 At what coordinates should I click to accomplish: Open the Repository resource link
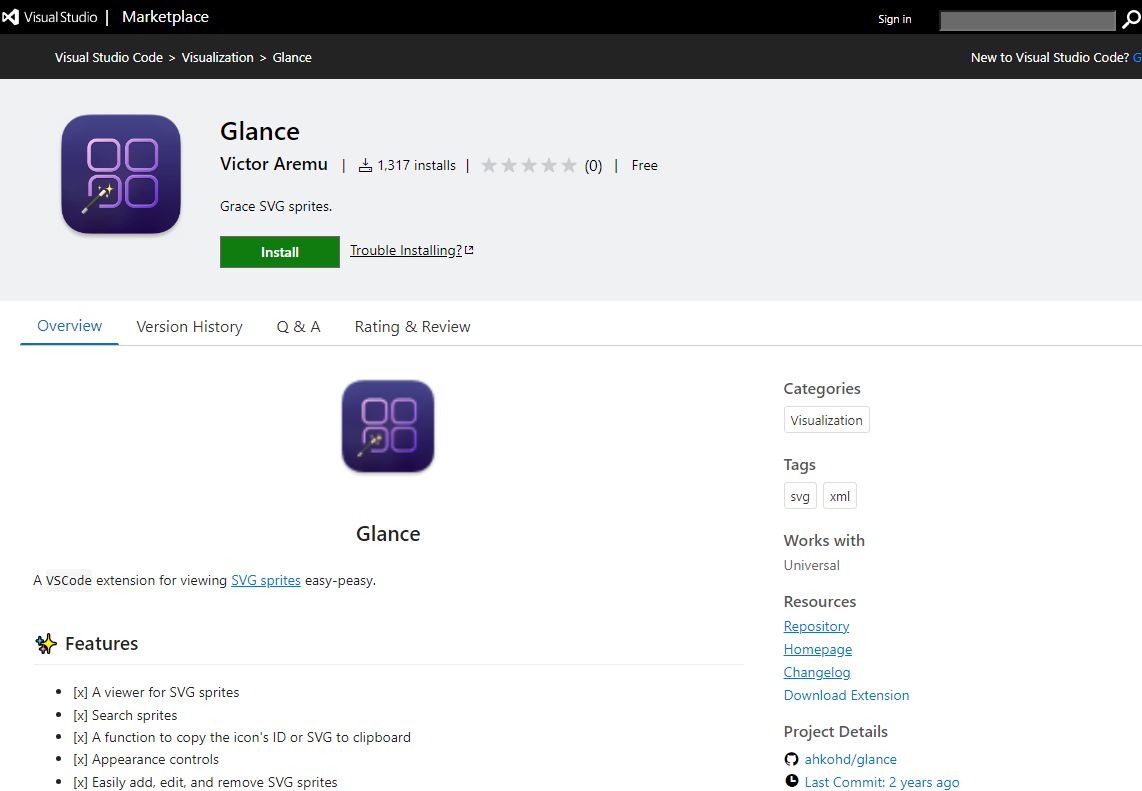click(x=816, y=626)
